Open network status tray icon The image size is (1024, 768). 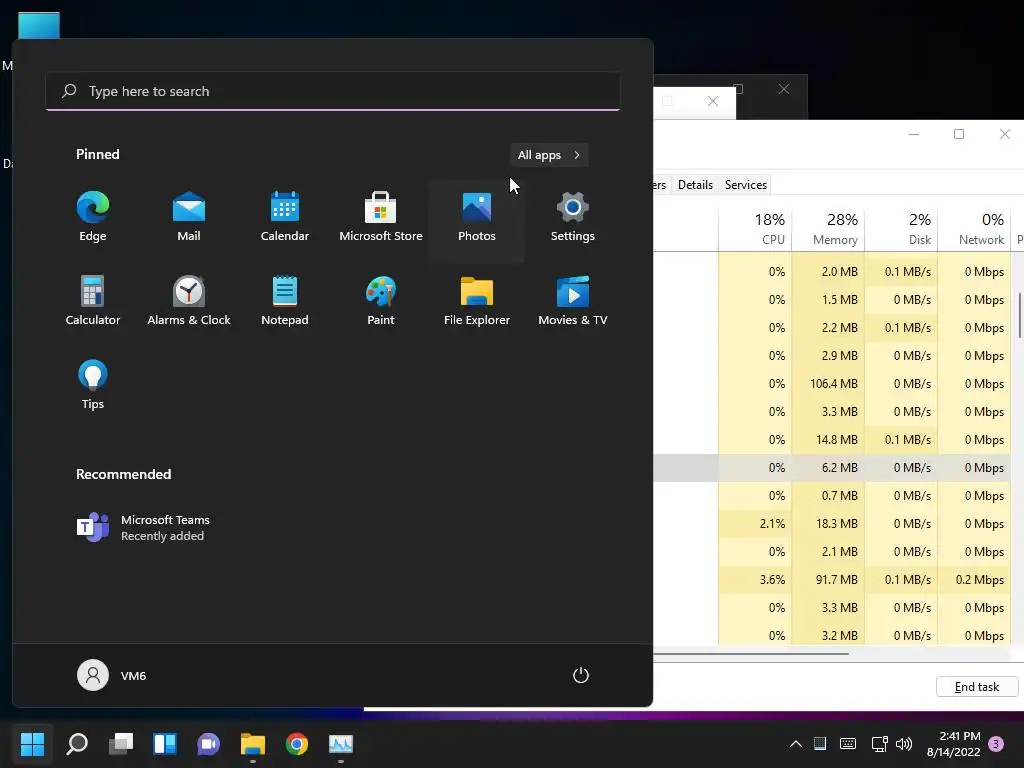(x=879, y=744)
